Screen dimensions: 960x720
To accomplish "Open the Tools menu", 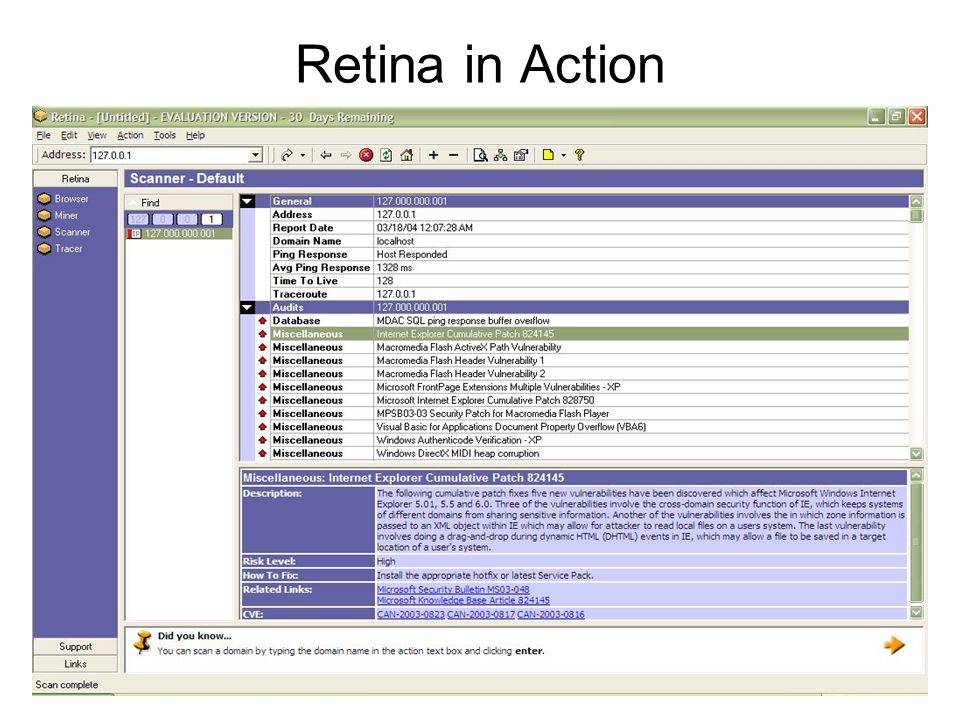I will tap(165, 135).
